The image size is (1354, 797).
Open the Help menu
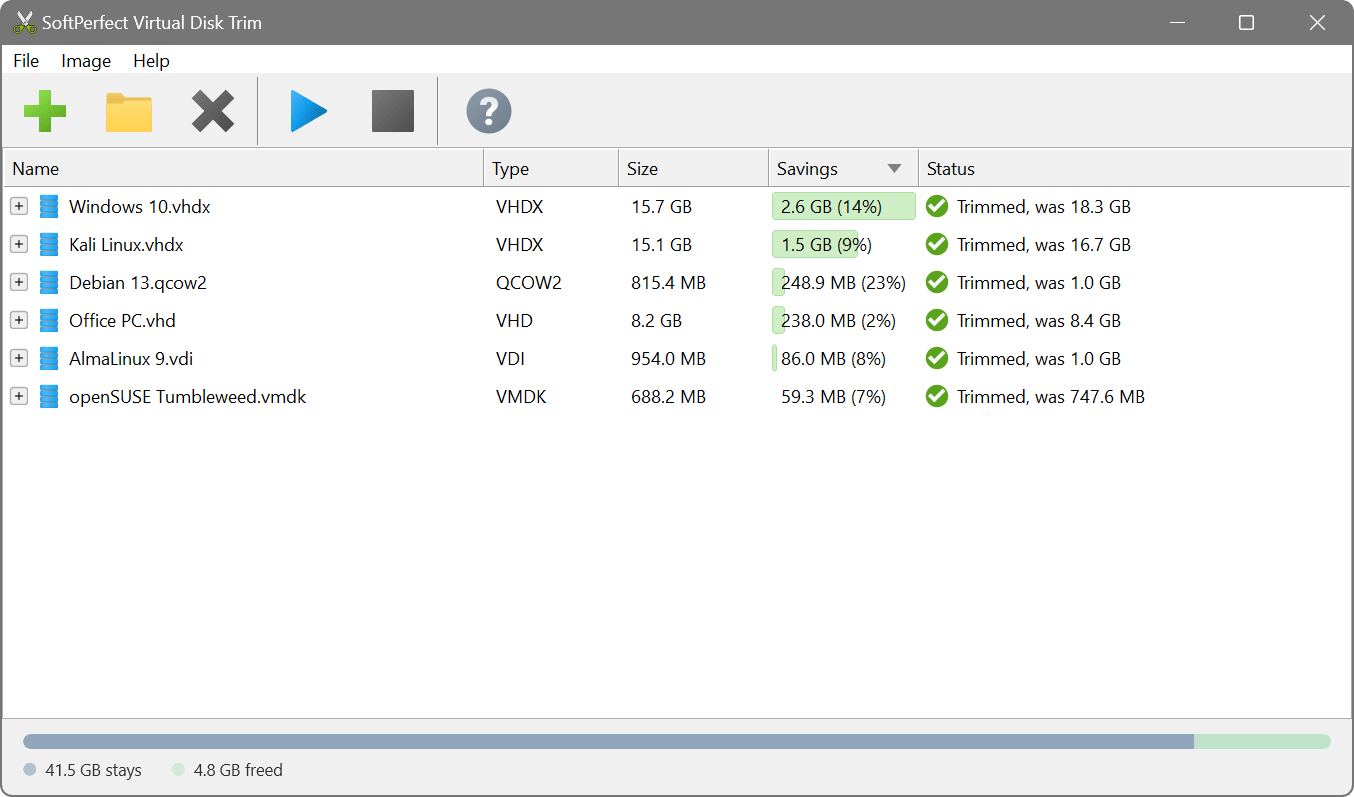tap(151, 61)
